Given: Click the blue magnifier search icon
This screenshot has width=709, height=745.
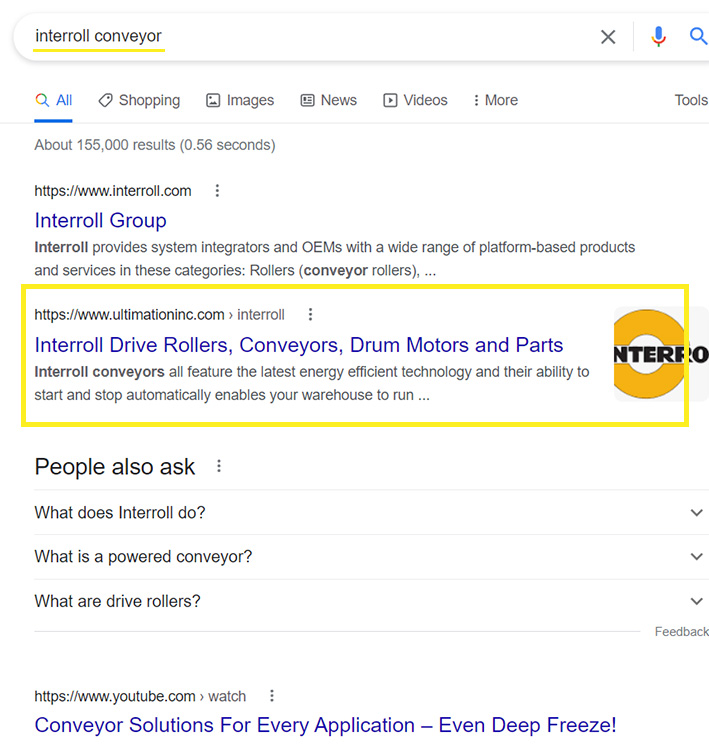Looking at the screenshot, I should point(698,36).
